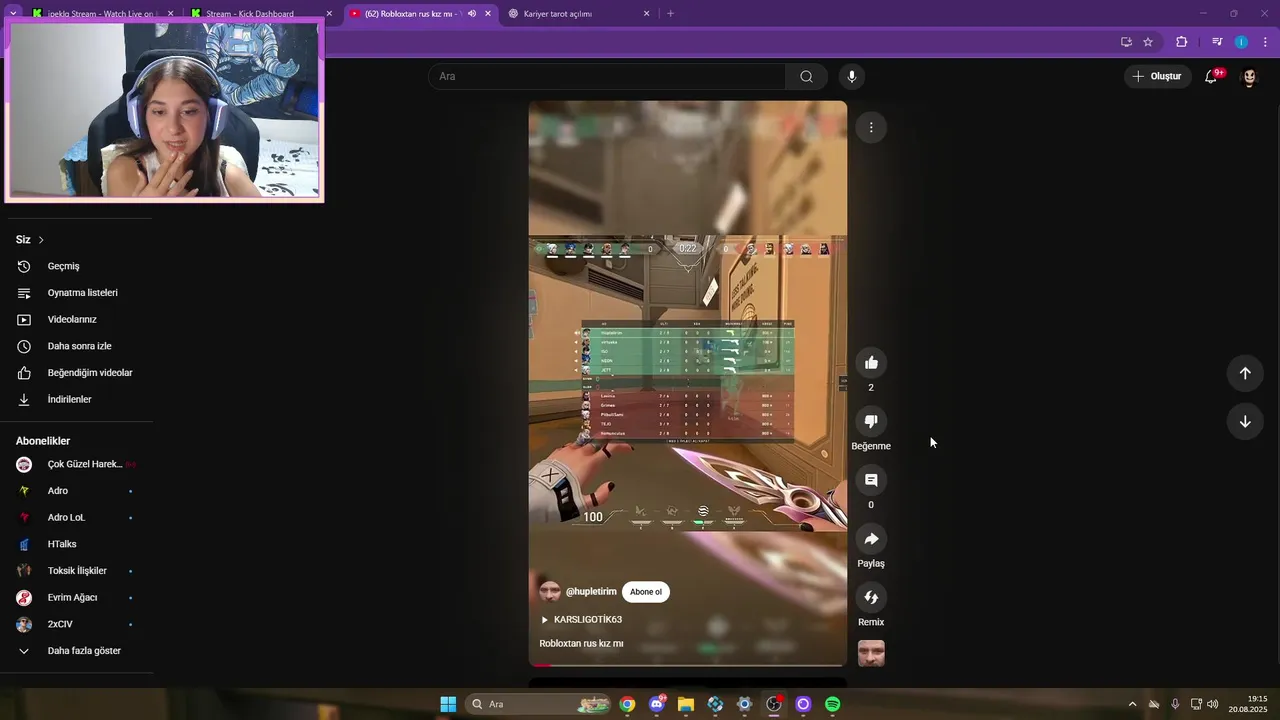Open the Toksik İlişkiler subscription
The width and height of the screenshot is (1280, 720).
78,571
